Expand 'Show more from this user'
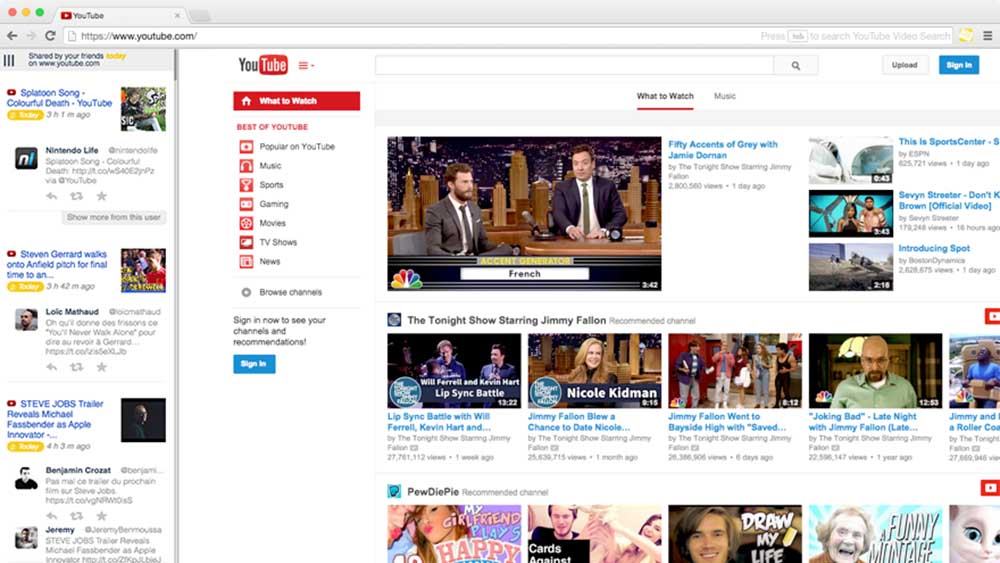 pyautogui.click(x=114, y=217)
